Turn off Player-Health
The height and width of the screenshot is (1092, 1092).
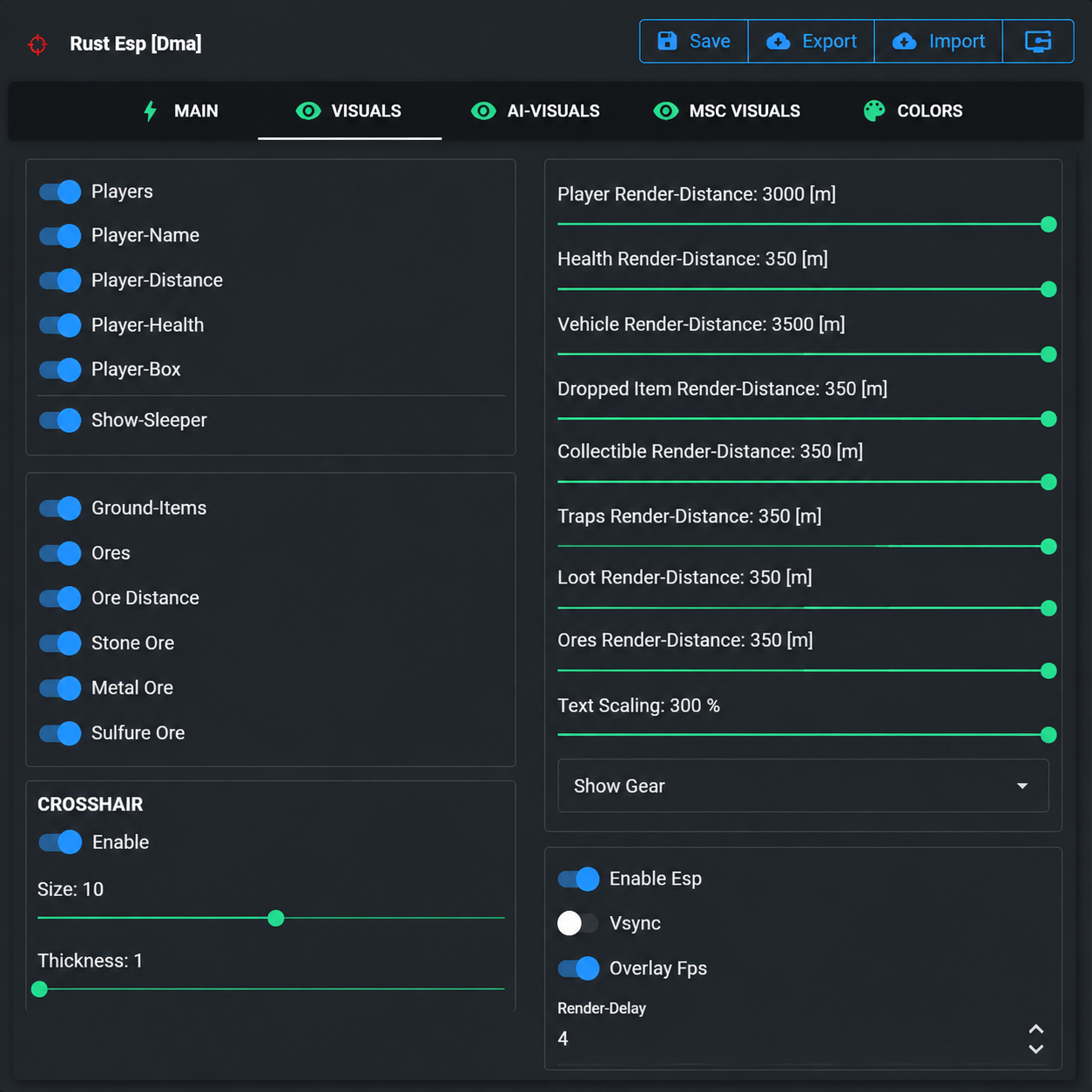[60, 325]
